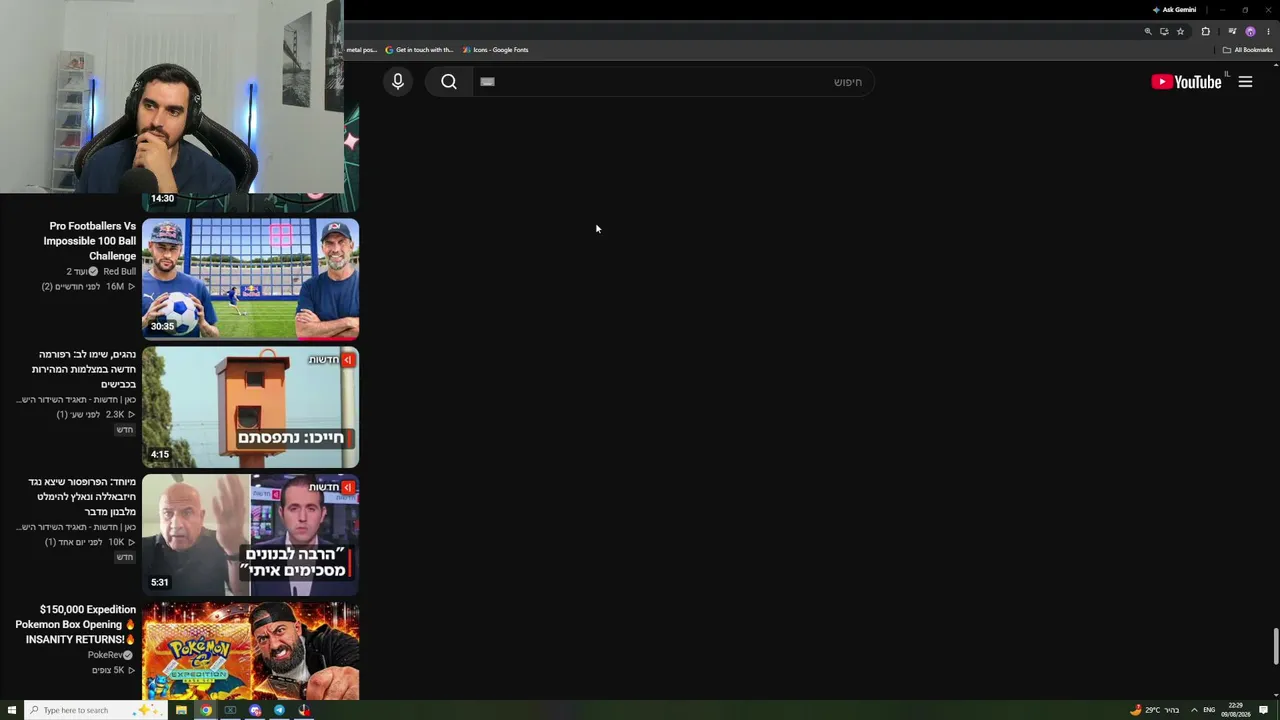Click the '$150,000 Expedition Pokemon Box Opening' title

point(76,624)
